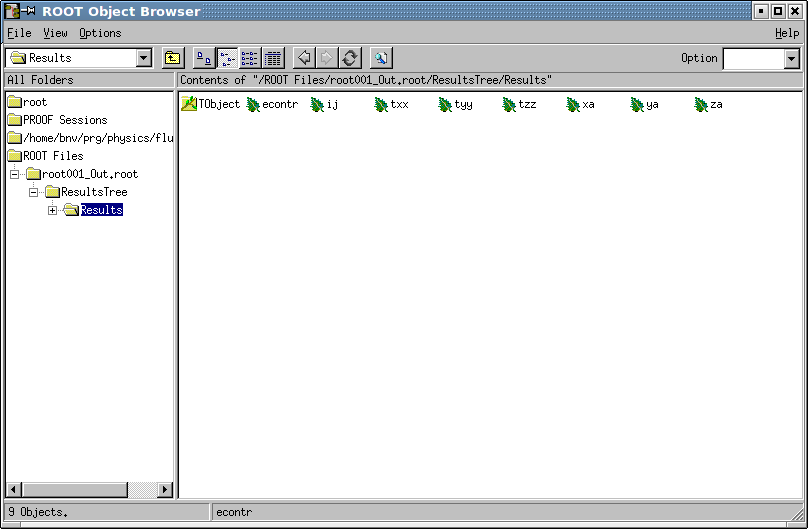Open the View menu

click(x=55, y=33)
